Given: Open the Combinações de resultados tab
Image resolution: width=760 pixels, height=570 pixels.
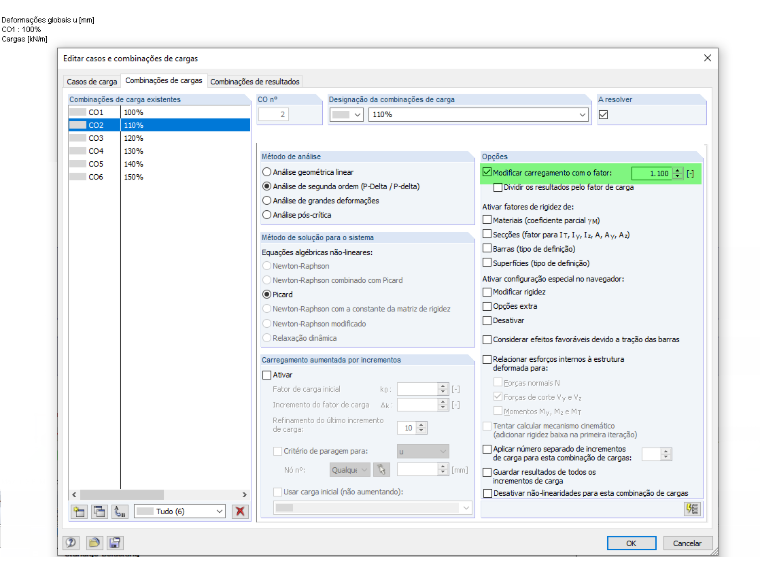Looking at the screenshot, I should 255,81.
